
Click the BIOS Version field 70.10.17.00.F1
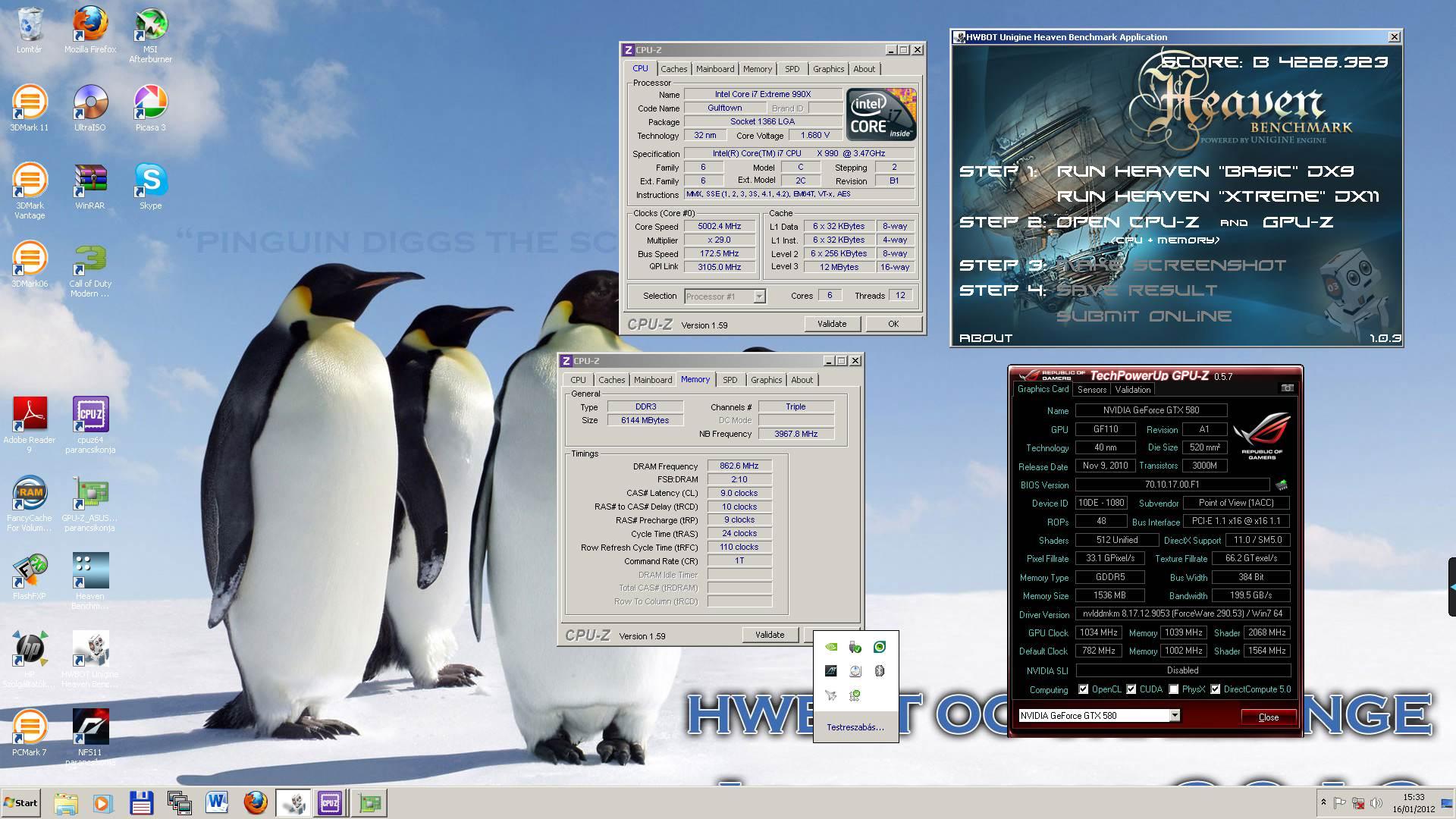click(1172, 485)
